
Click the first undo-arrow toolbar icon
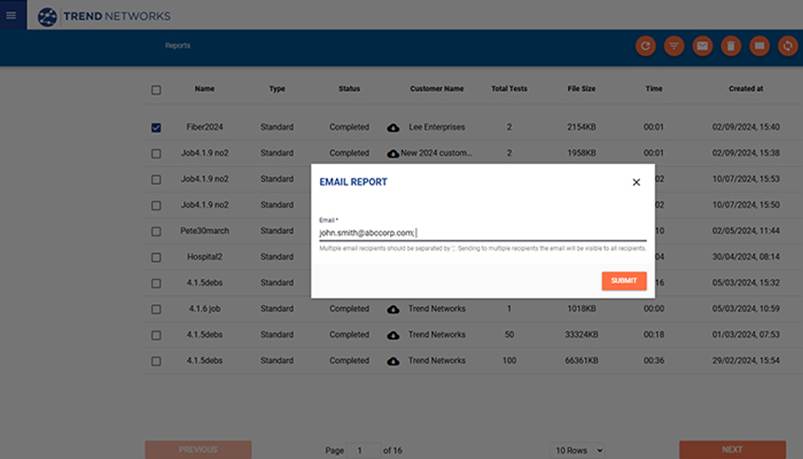tap(646, 46)
